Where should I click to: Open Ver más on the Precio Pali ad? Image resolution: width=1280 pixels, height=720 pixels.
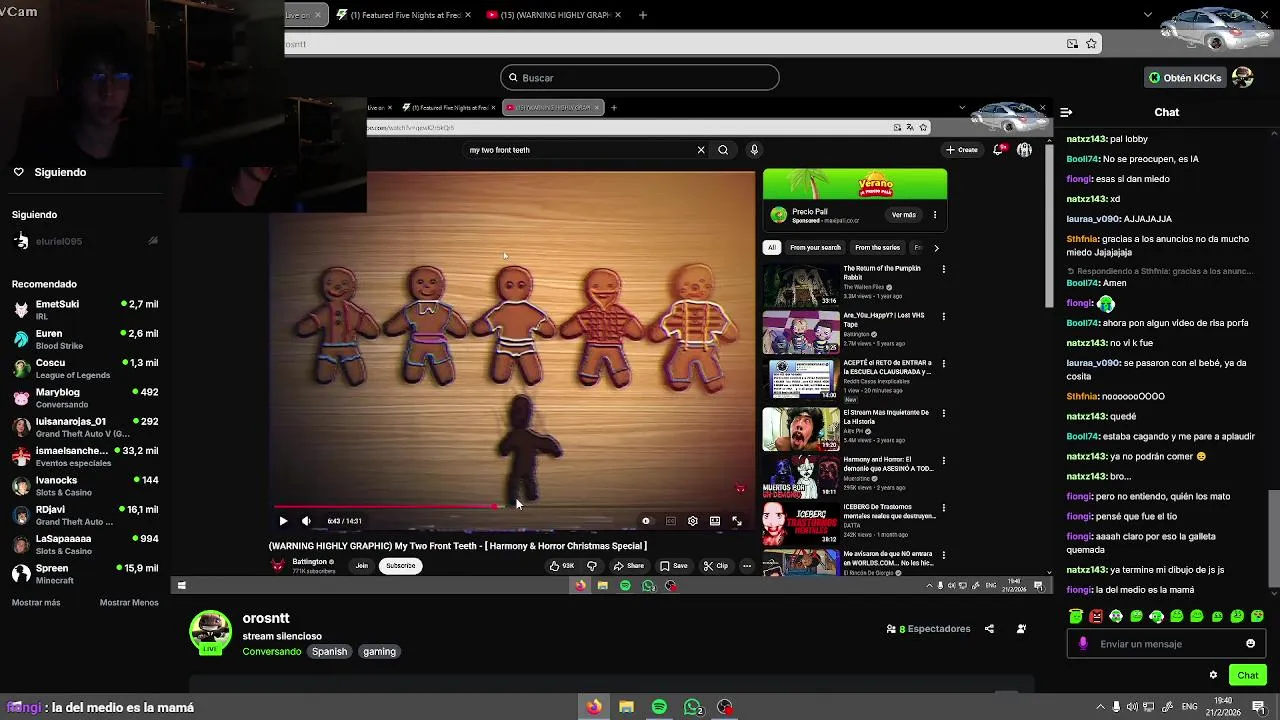[x=904, y=215]
